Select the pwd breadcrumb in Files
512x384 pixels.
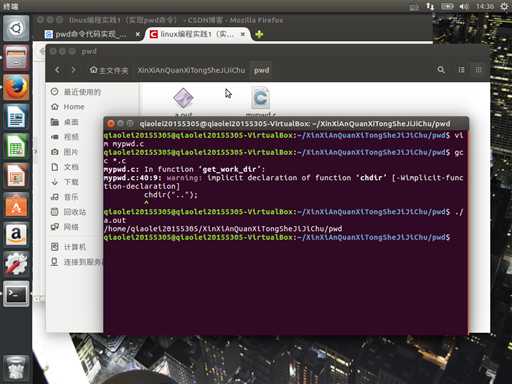262,70
